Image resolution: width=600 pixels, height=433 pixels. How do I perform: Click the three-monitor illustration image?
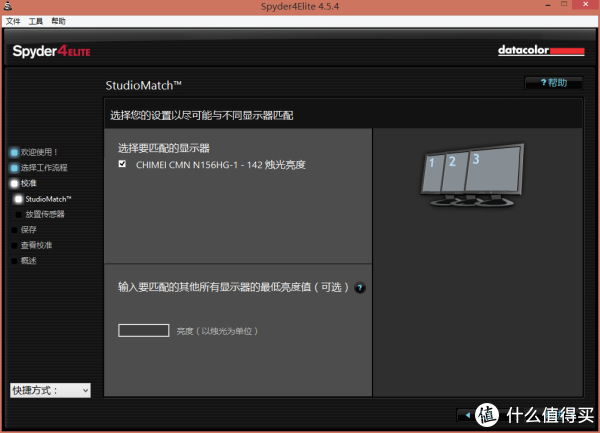473,175
